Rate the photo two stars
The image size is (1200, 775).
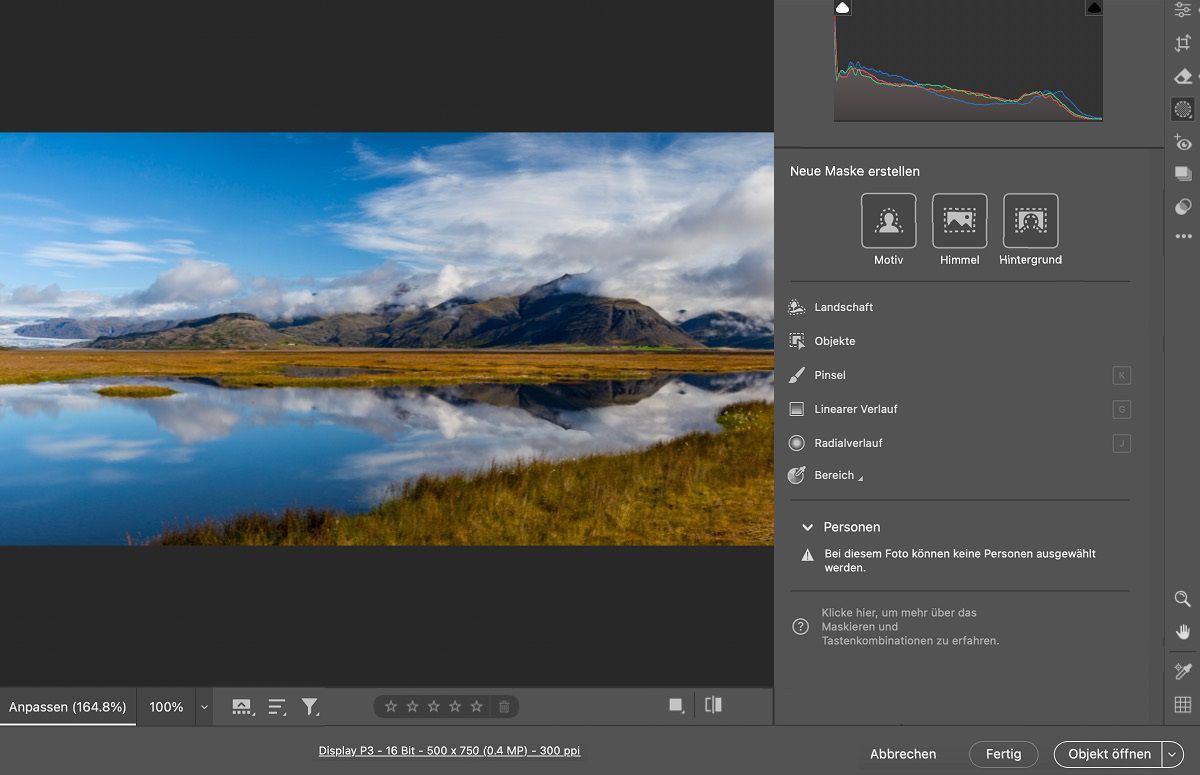(412, 707)
